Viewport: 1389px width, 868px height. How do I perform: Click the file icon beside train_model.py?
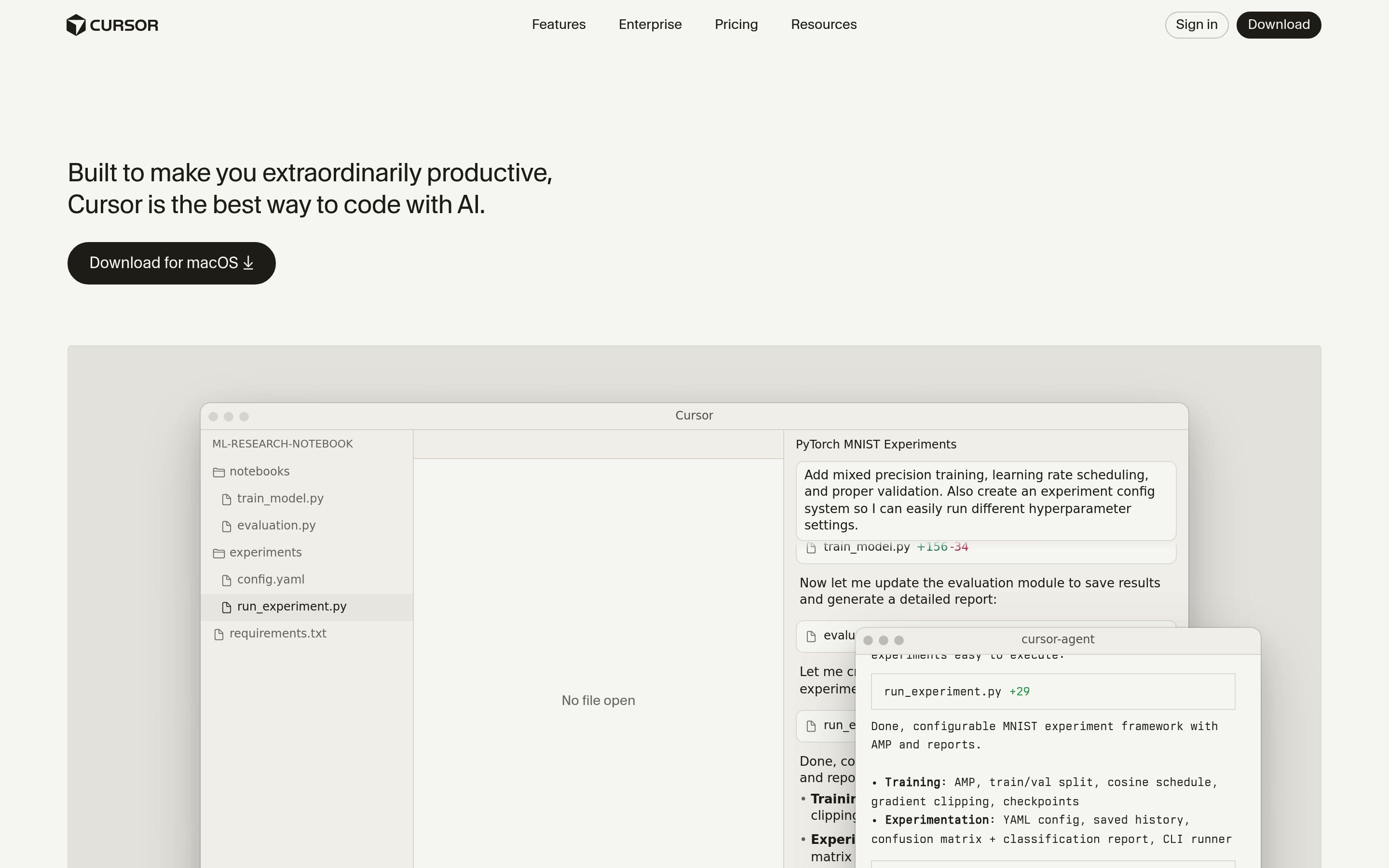point(226,499)
